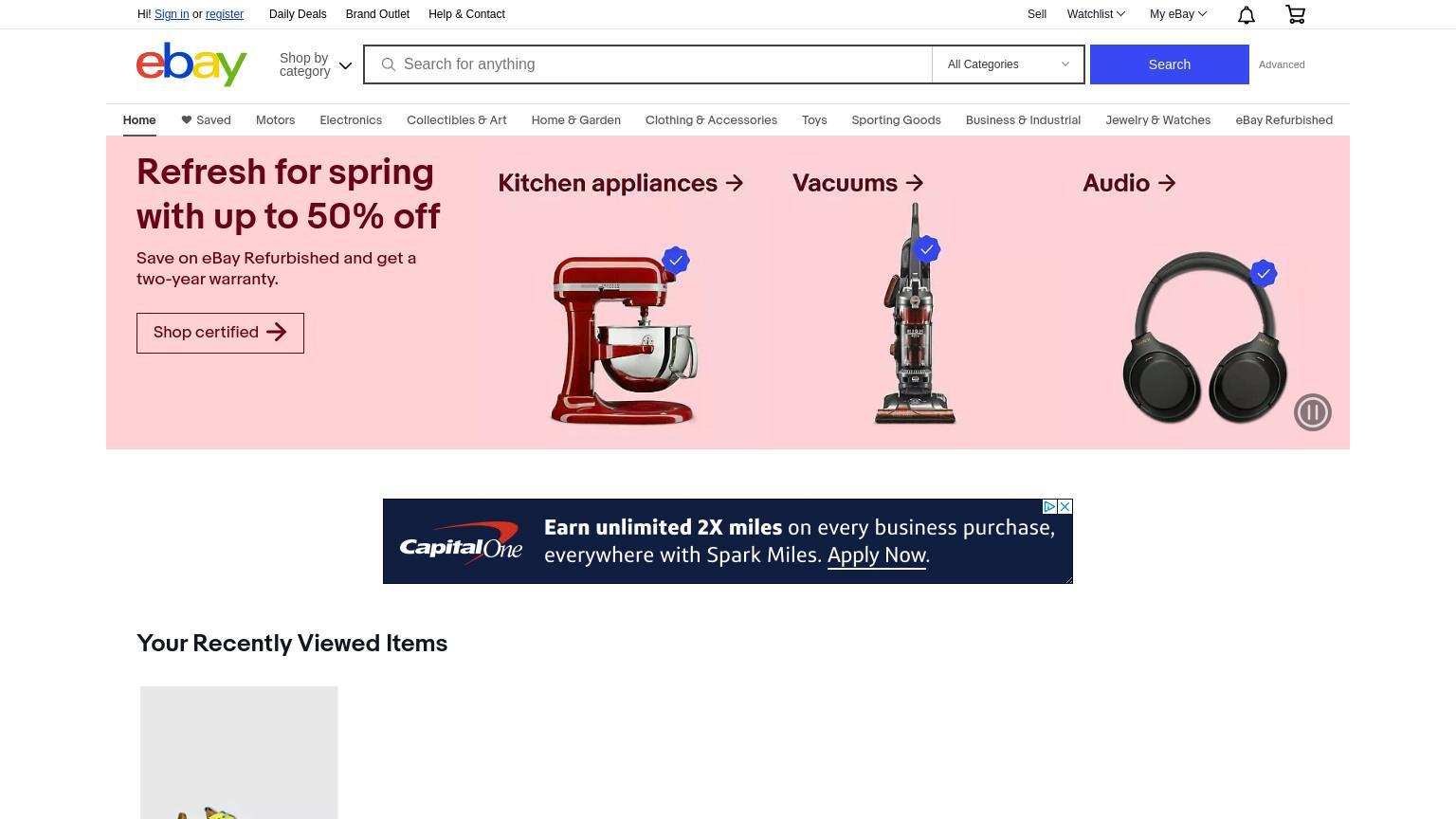Pause the banner carousel

pos(1313,412)
